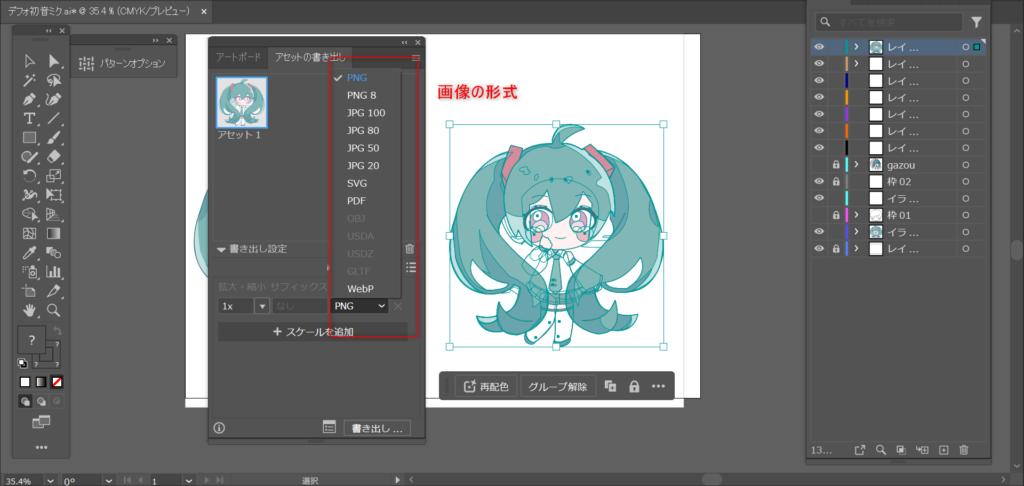Expand the gazou layer contents
The width and height of the screenshot is (1024, 486).
856,164
